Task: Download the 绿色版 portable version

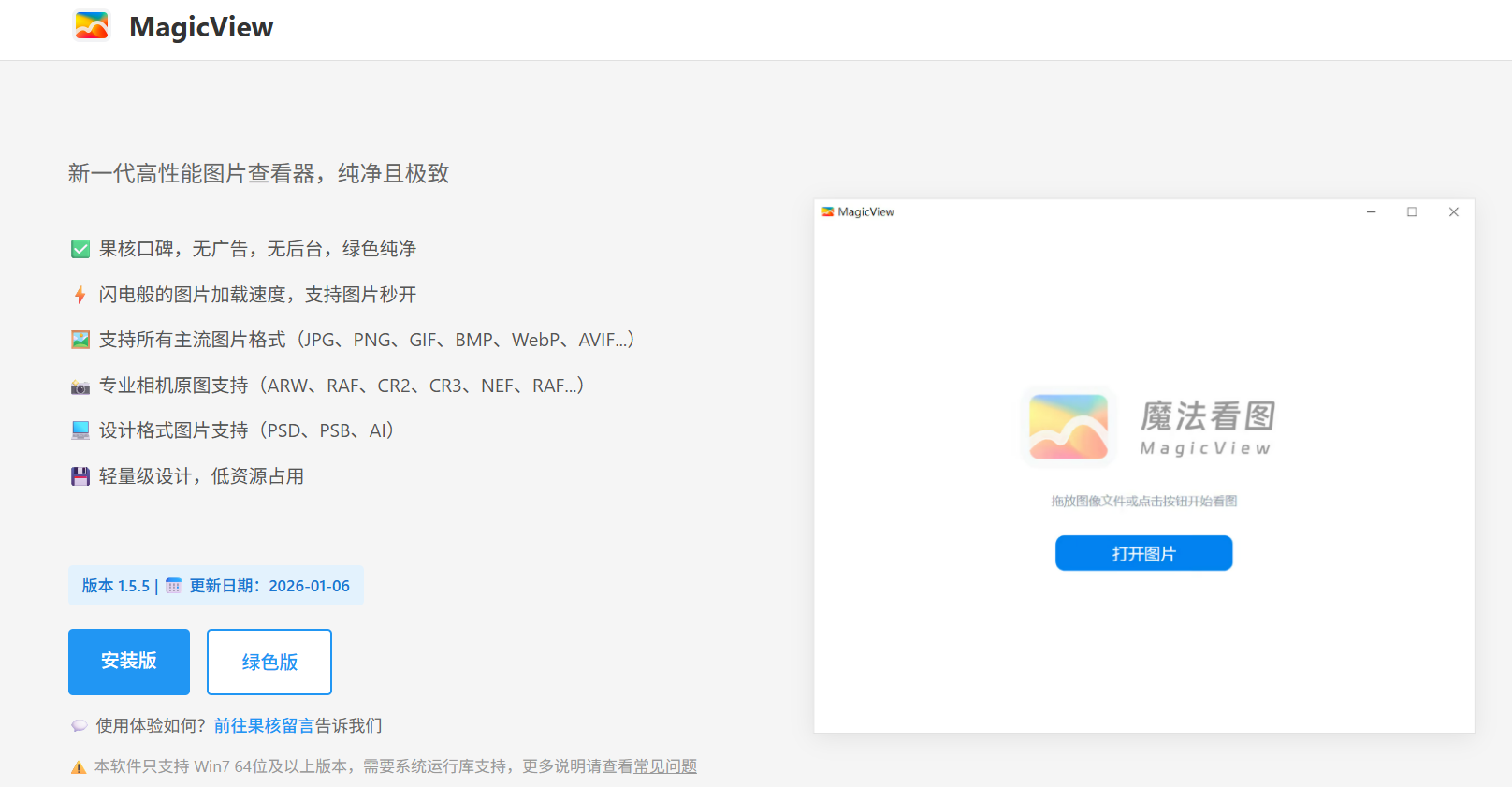Action: tap(269, 662)
